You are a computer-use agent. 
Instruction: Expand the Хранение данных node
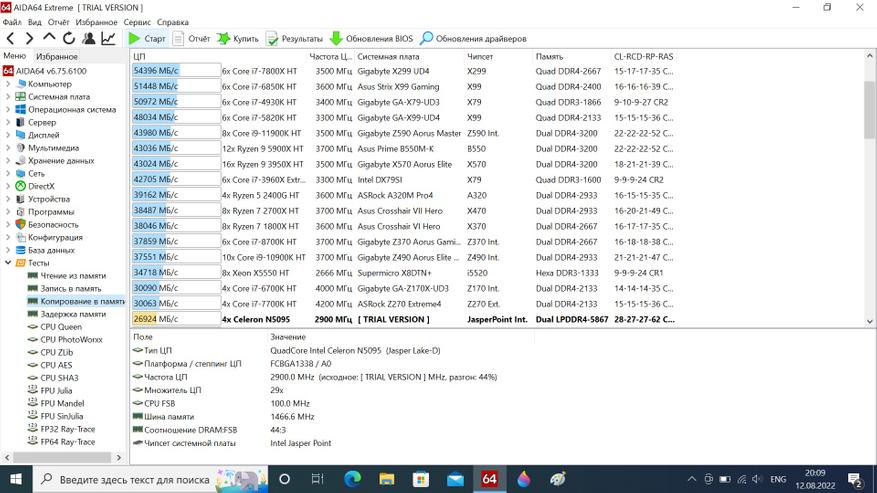click(8, 161)
